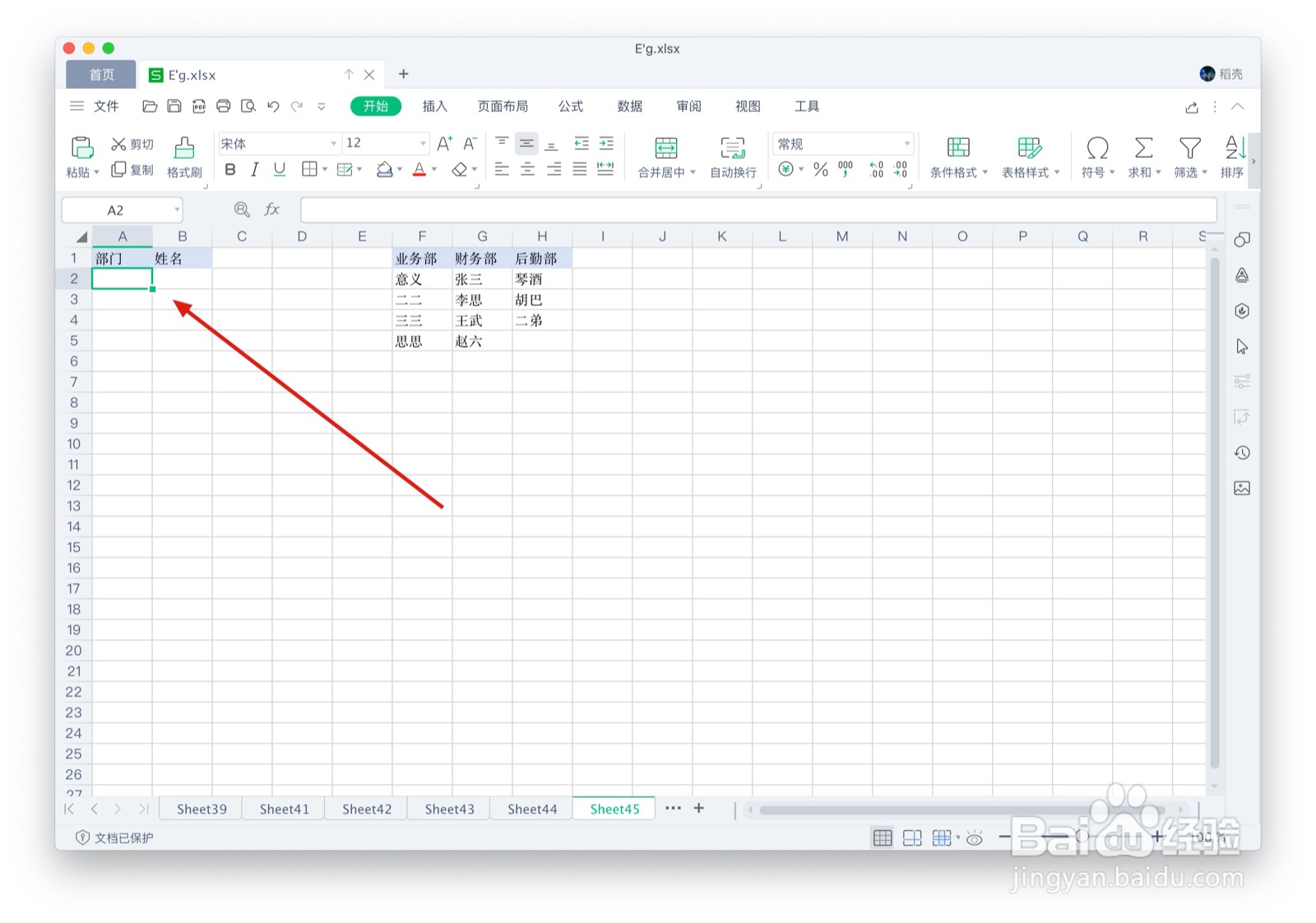
Task: Expand the Conditional Formatting (条件格式) menu
Action: click(985, 173)
